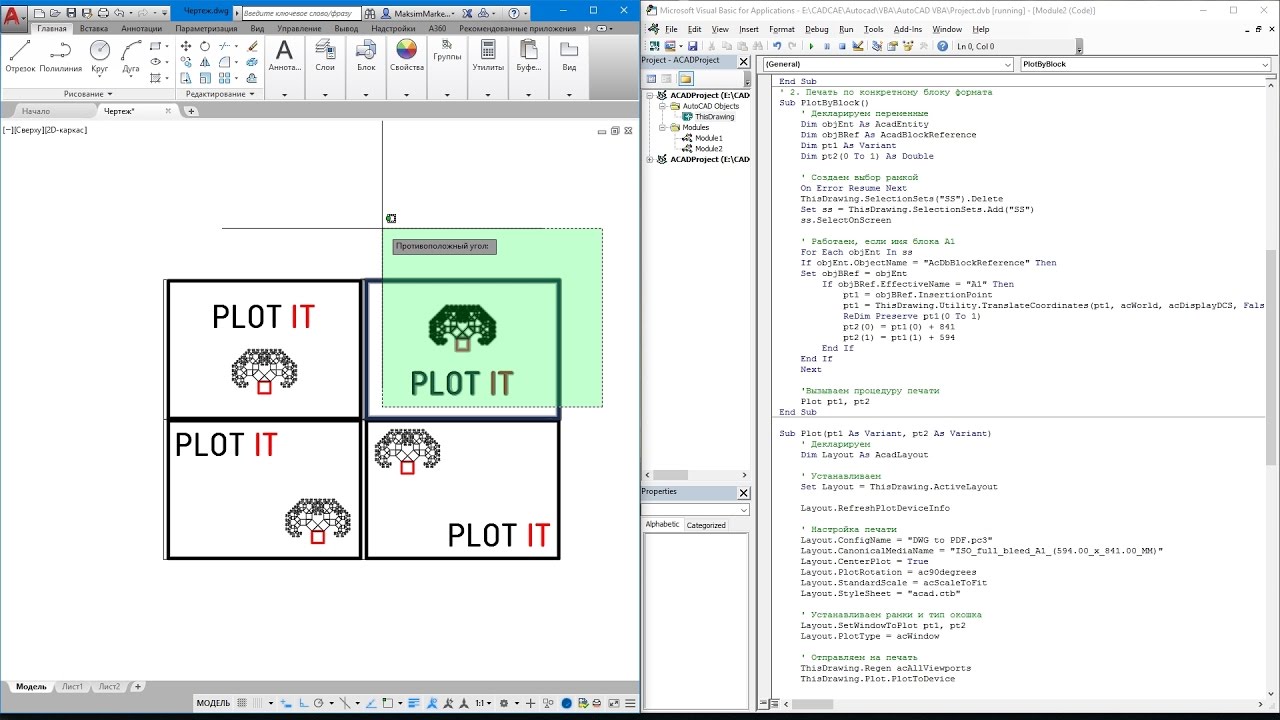This screenshot has height=720, width=1280.
Task: Click Run Sub play button in VBA toolbar
Action: pos(811,46)
